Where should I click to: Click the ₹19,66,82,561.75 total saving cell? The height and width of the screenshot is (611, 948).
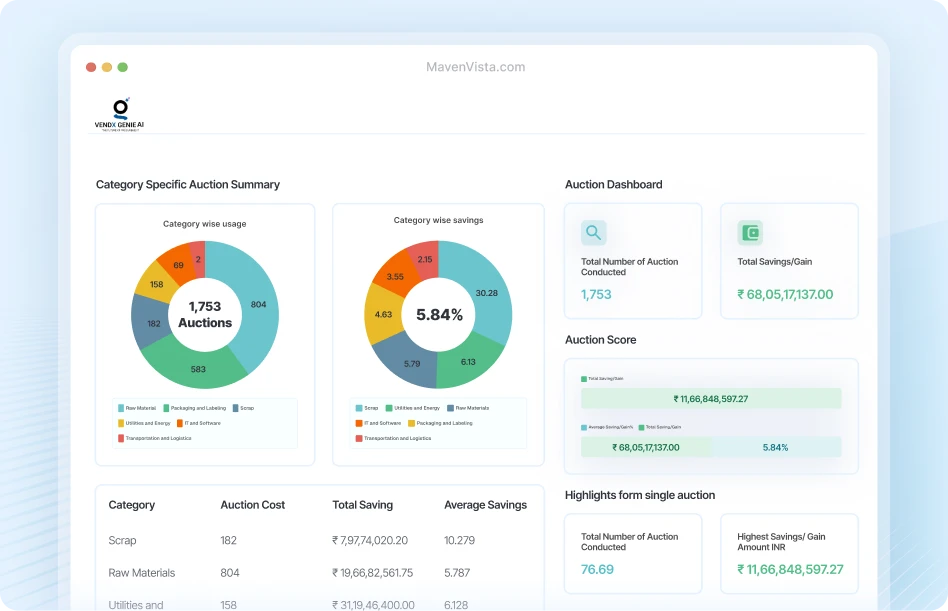pos(372,573)
